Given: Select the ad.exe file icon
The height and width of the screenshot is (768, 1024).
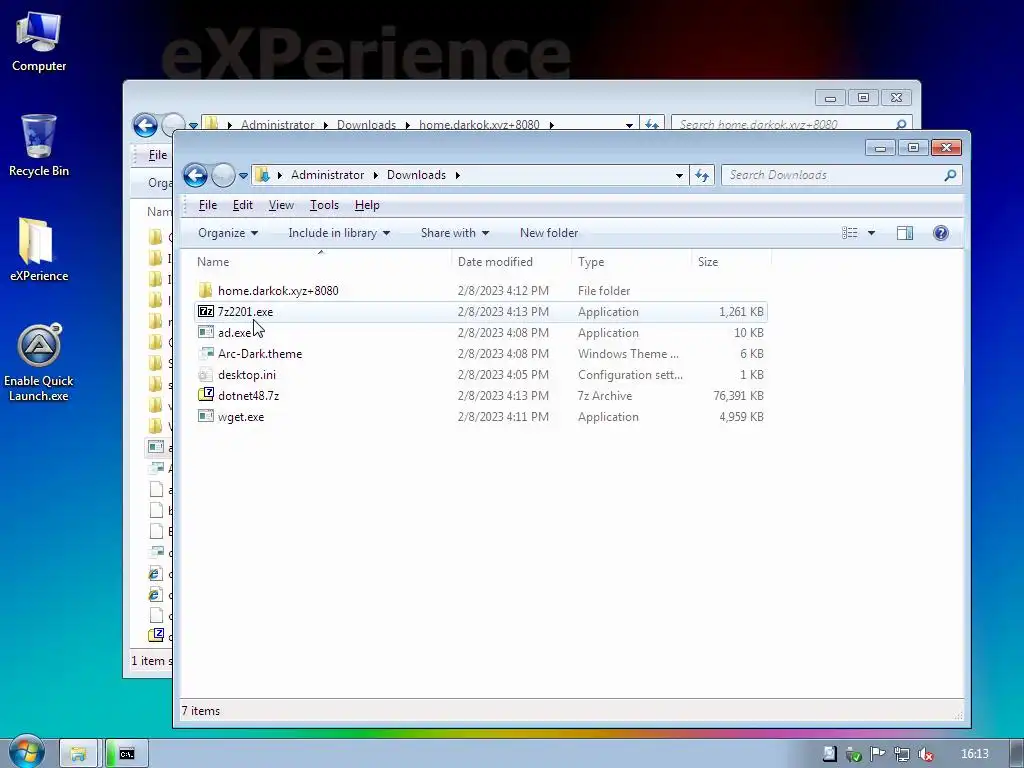Looking at the screenshot, I should (206, 332).
